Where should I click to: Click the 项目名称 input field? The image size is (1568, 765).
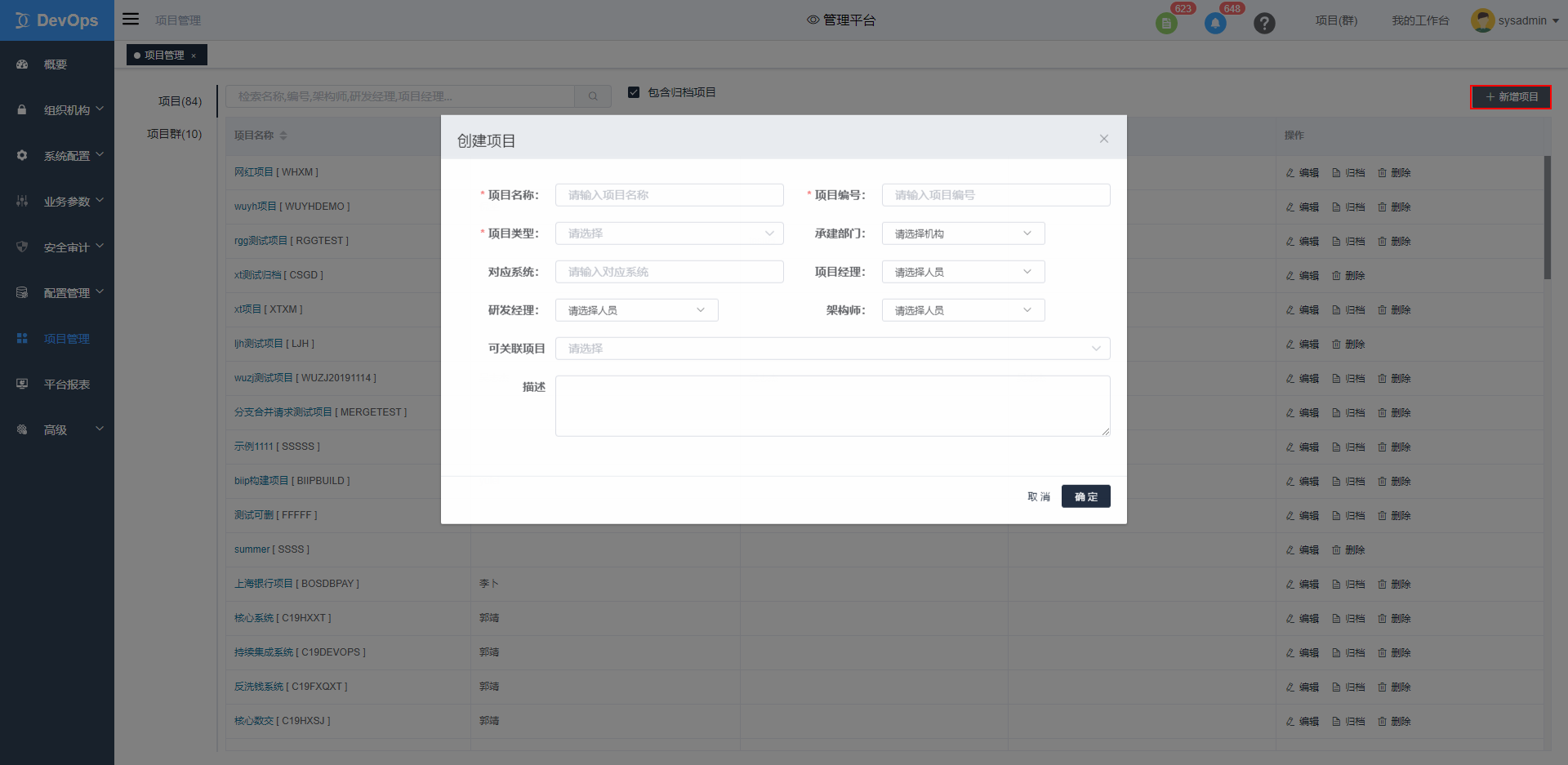click(670, 195)
